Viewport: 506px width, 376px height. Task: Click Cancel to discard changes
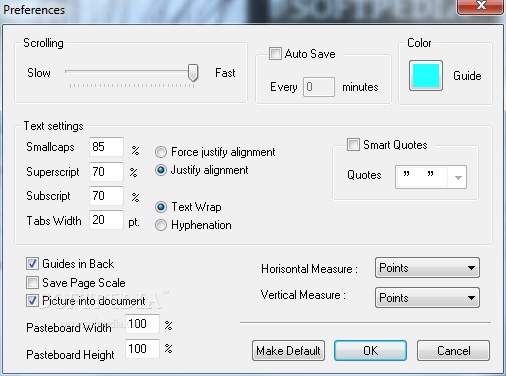click(x=453, y=351)
